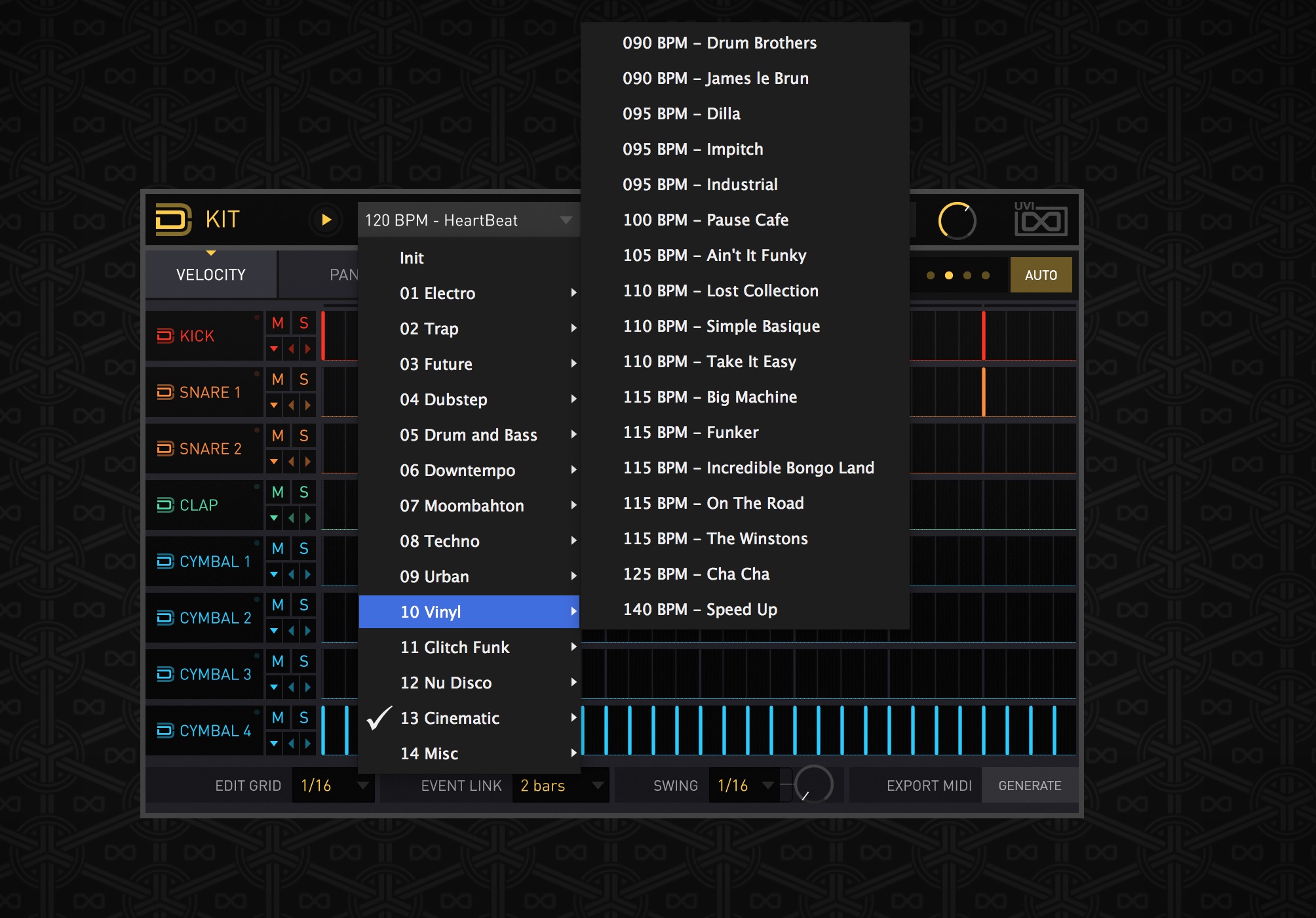Shift CYMBAL 2 pattern left arrow
Screen dimensions: 1316x918
(292, 631)
